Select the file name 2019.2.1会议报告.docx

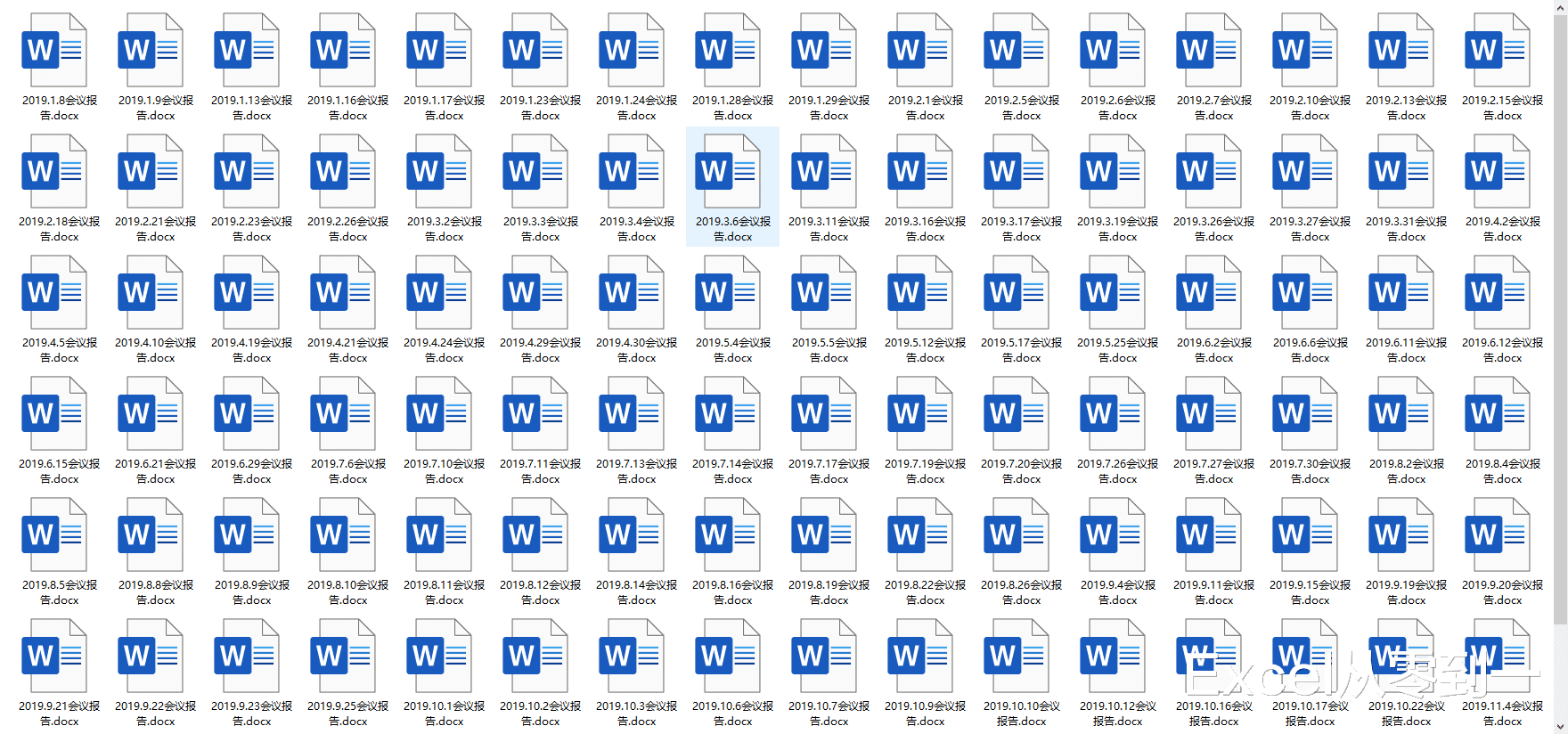coord(926,108)
